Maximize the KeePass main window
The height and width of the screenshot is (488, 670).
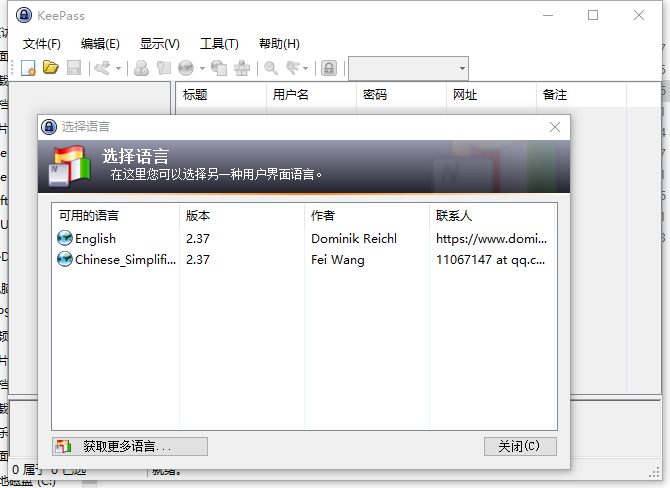[593, 15]
